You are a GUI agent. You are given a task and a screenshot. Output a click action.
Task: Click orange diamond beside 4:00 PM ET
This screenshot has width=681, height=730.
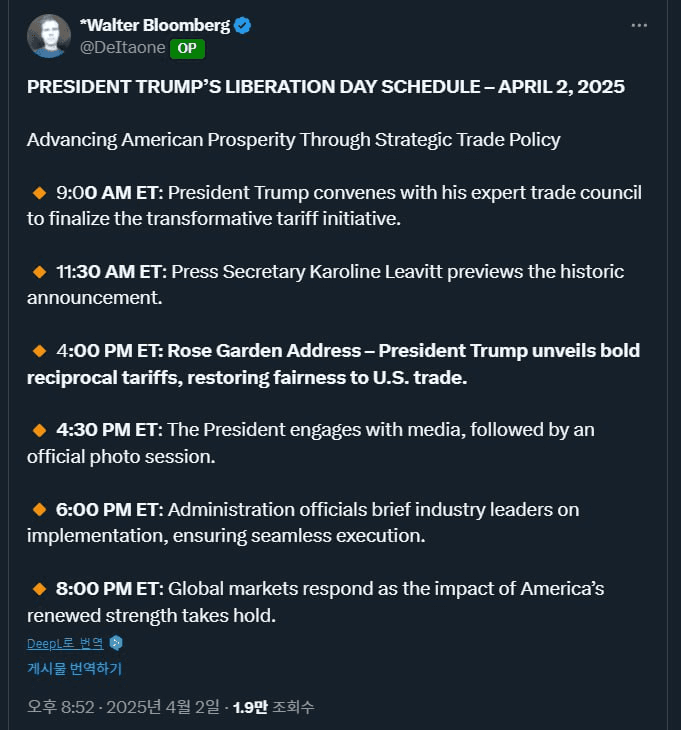click(40, 351)
